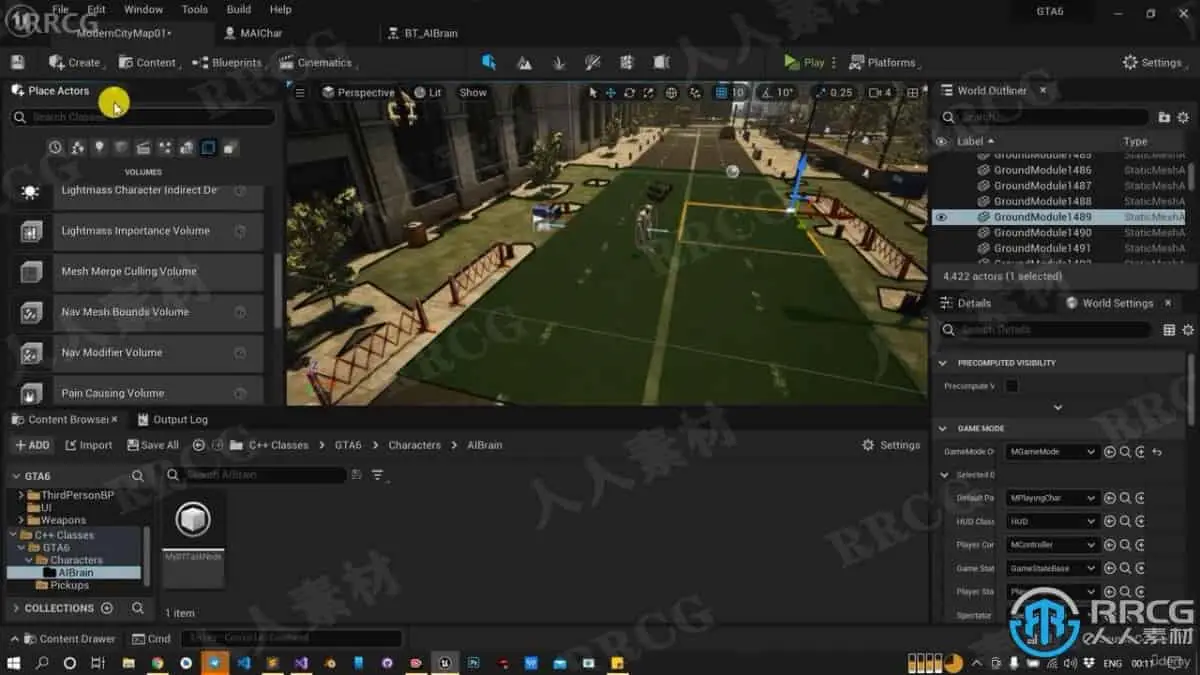Choose the translate objects tool in viewport
This screenshot has width=1200, height=675.
tap(611, 92)
